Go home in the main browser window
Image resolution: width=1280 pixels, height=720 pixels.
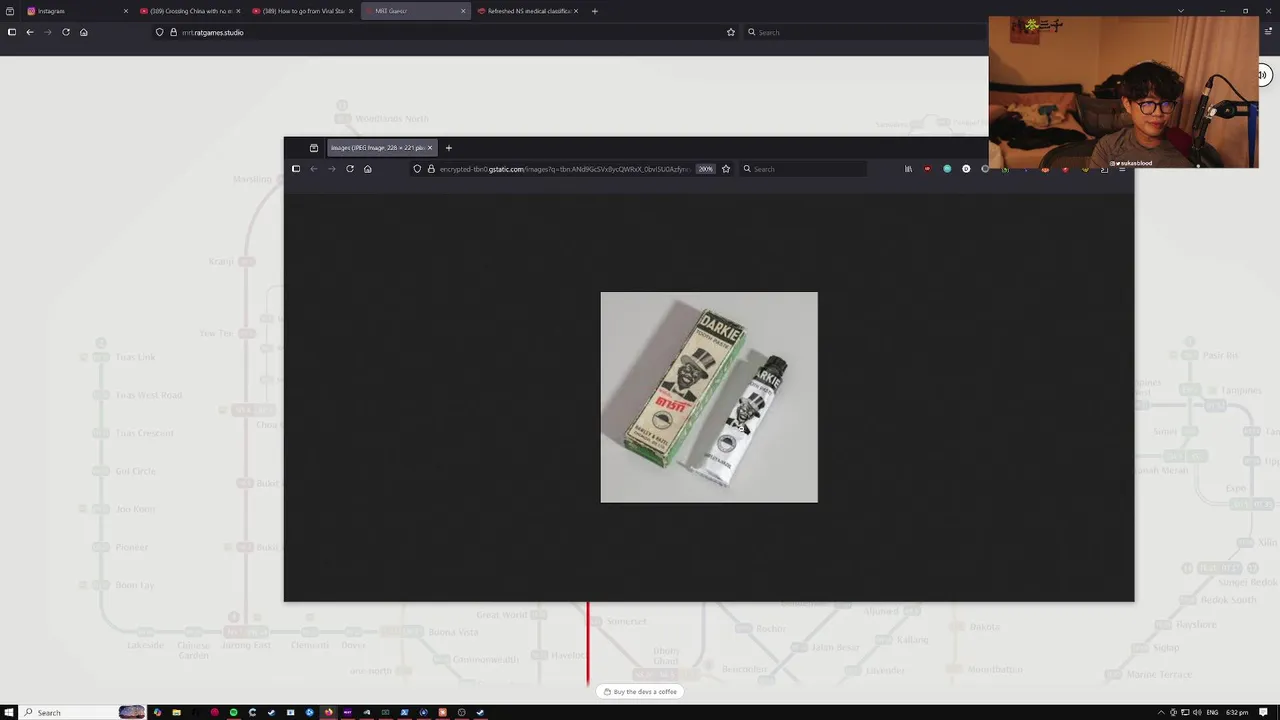pos(84,32)
